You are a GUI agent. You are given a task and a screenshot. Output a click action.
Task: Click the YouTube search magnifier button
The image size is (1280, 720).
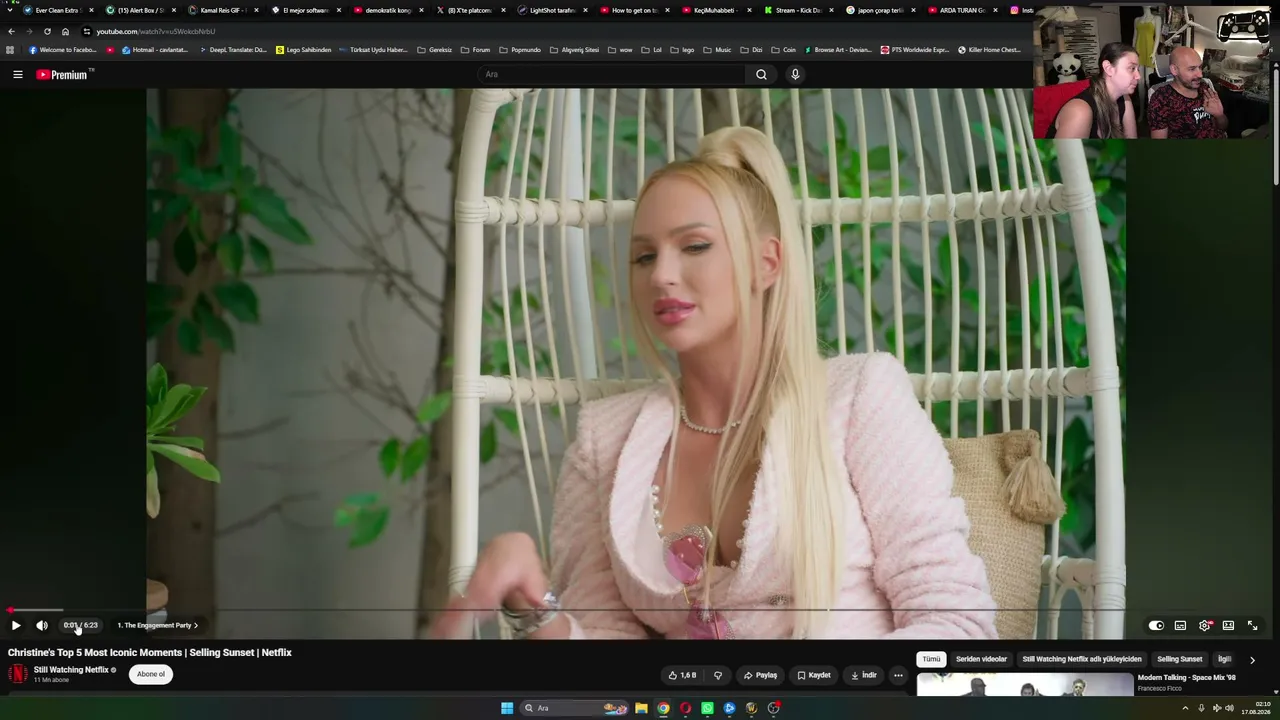(761, 74)
